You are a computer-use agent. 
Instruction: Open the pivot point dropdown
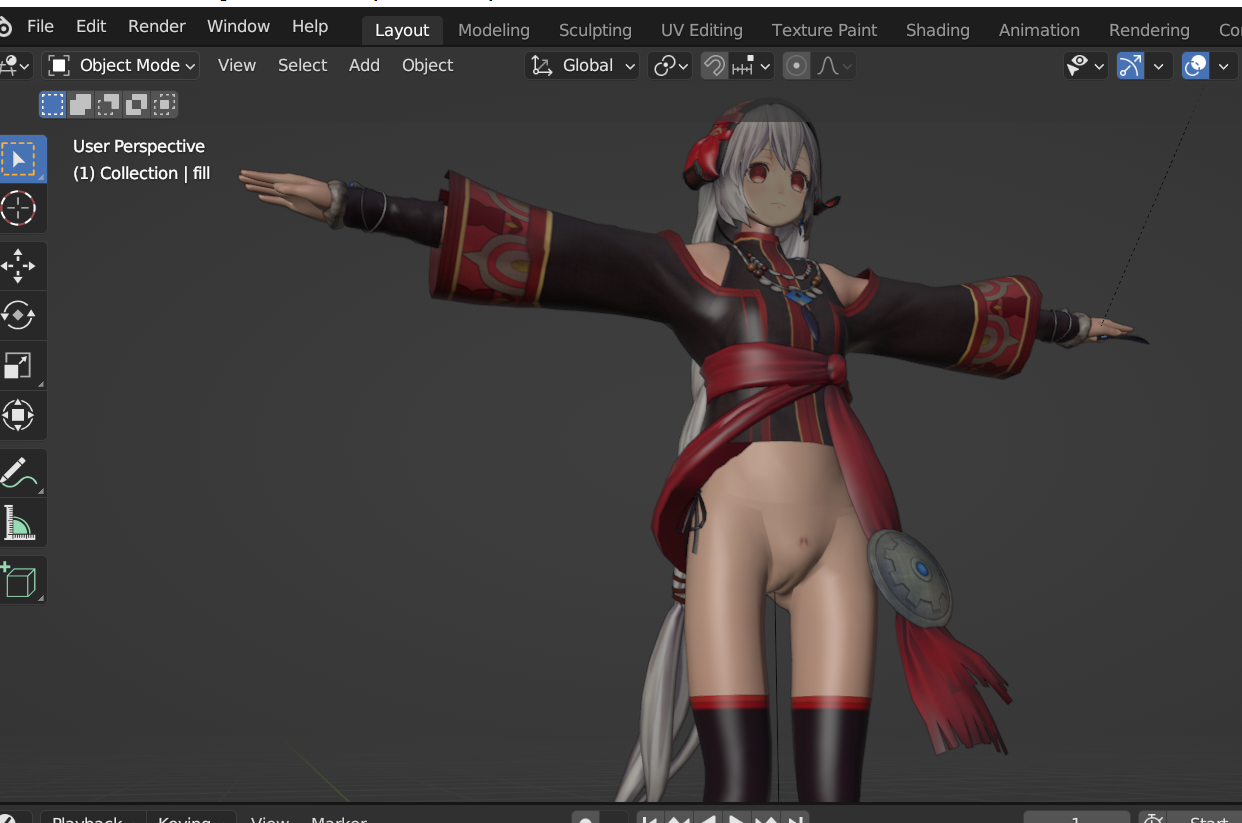tap(670, 66)
